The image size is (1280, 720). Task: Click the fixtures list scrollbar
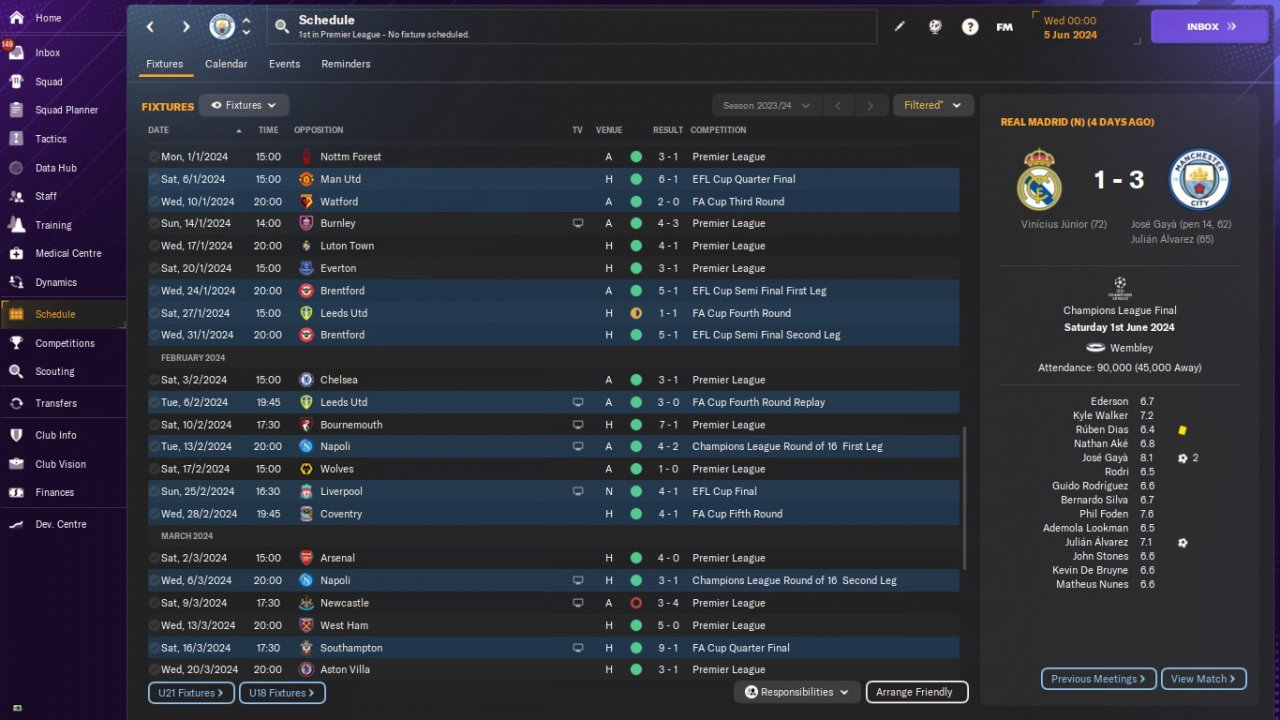pyautogui.click(x=965, y=497)
